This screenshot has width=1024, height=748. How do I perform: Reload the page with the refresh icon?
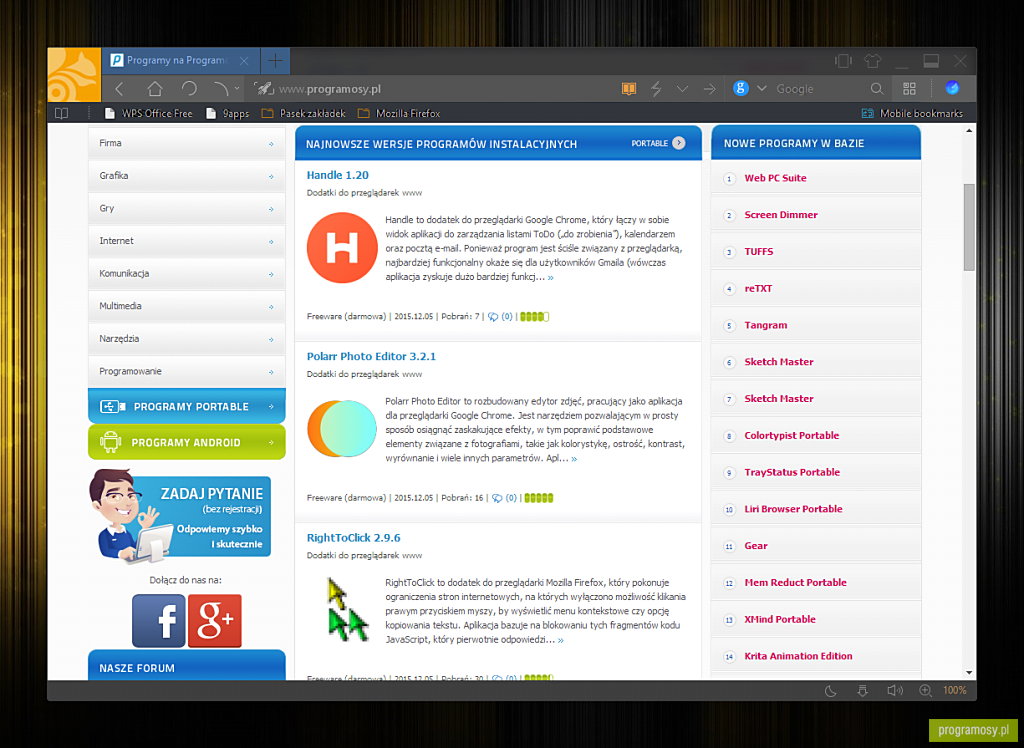click(189, 89)
